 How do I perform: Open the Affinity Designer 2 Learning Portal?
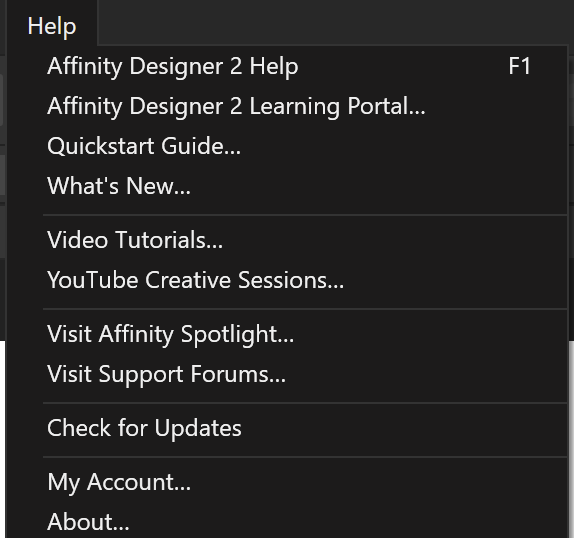287,106
